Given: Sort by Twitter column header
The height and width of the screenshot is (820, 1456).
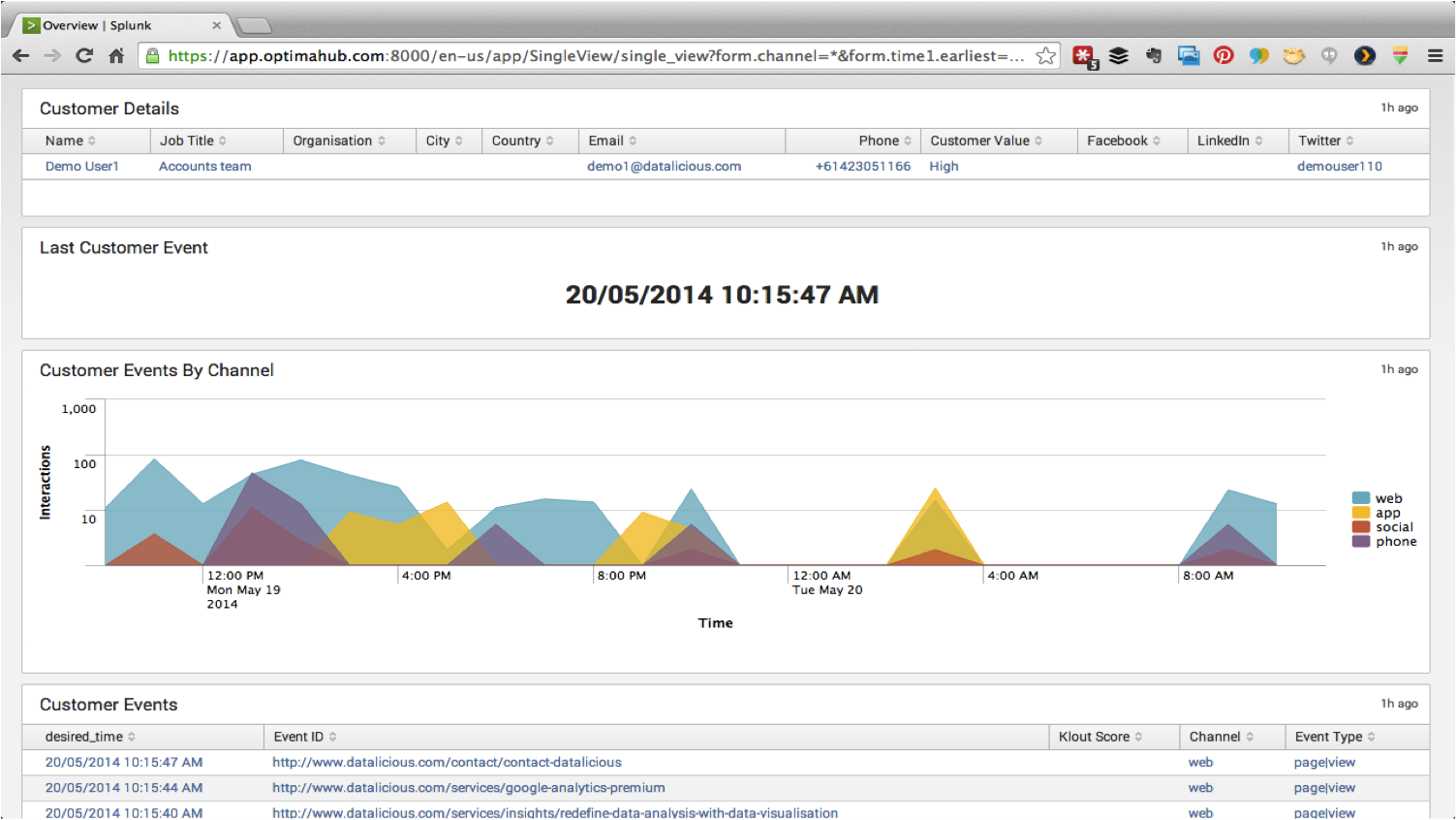Looking at the screenshot, I should point(1326,141).
